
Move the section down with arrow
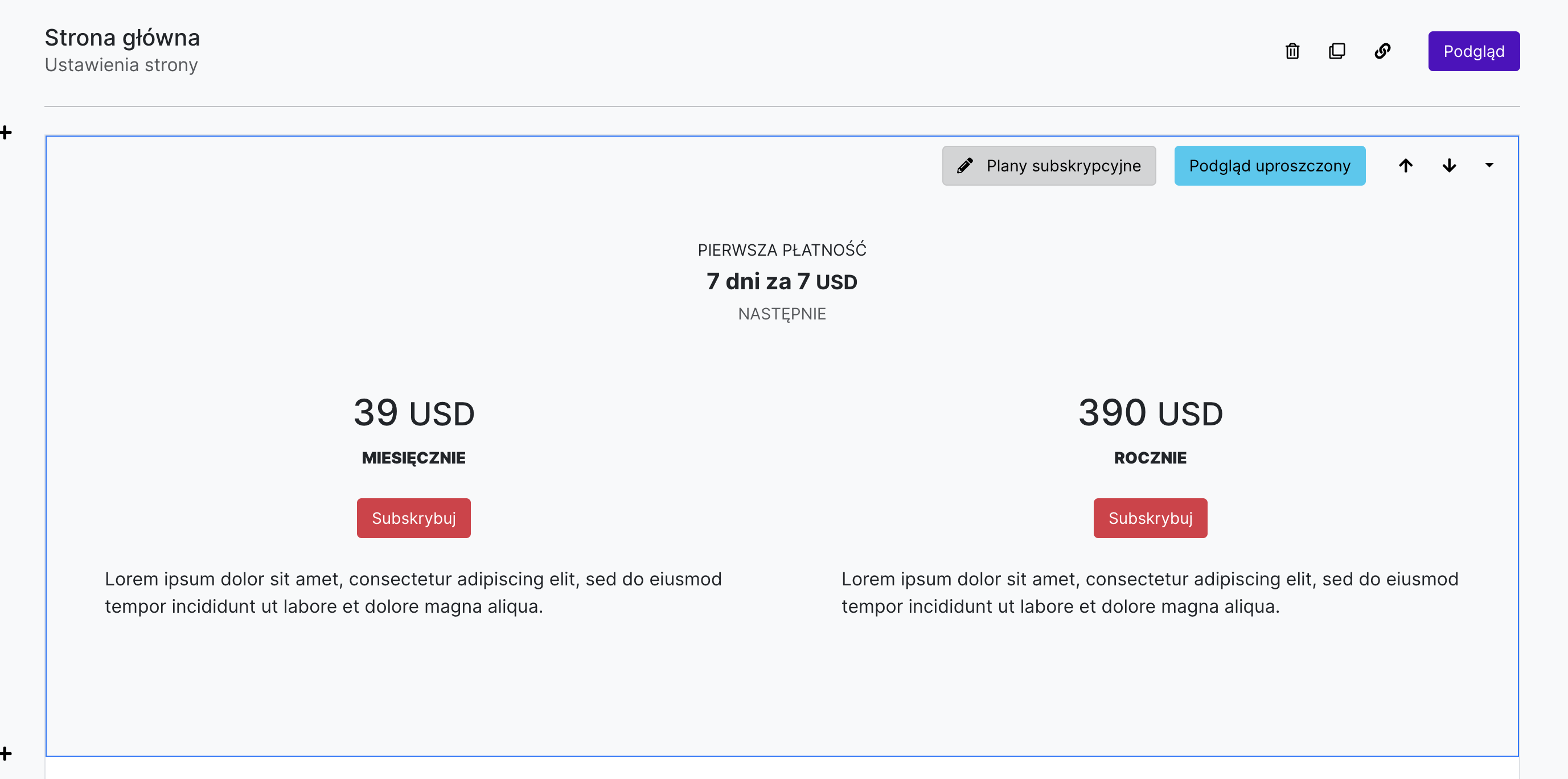click(1450, 166)
